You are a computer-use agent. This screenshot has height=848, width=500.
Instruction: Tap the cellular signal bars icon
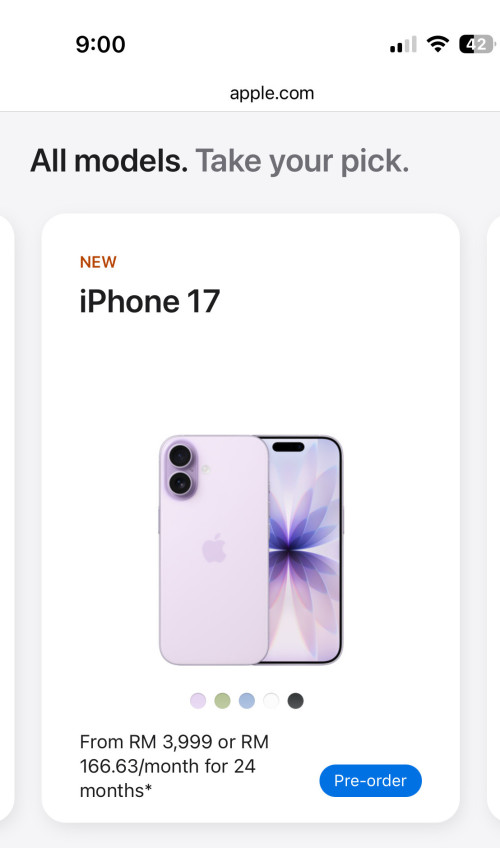coord(403,44)
